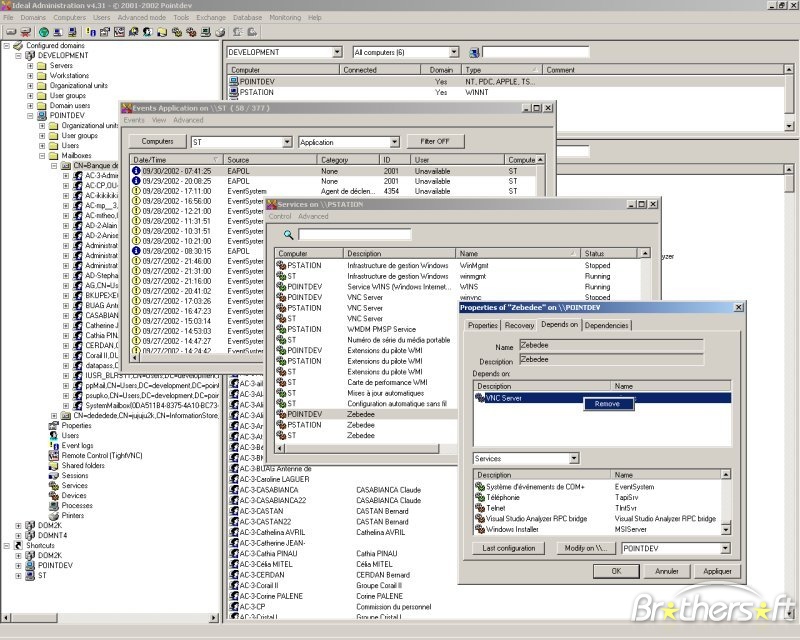Select the Shared folders icon
The width and height of the screenshot is (800, 640).
coord(54,465)
